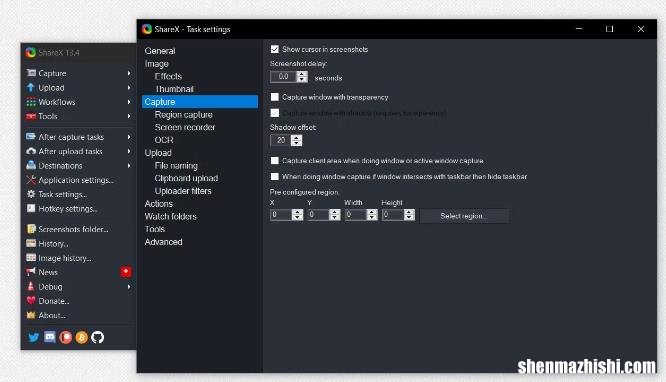
Task: Expand After capture tasks submenu arrow
Action: 129,137
